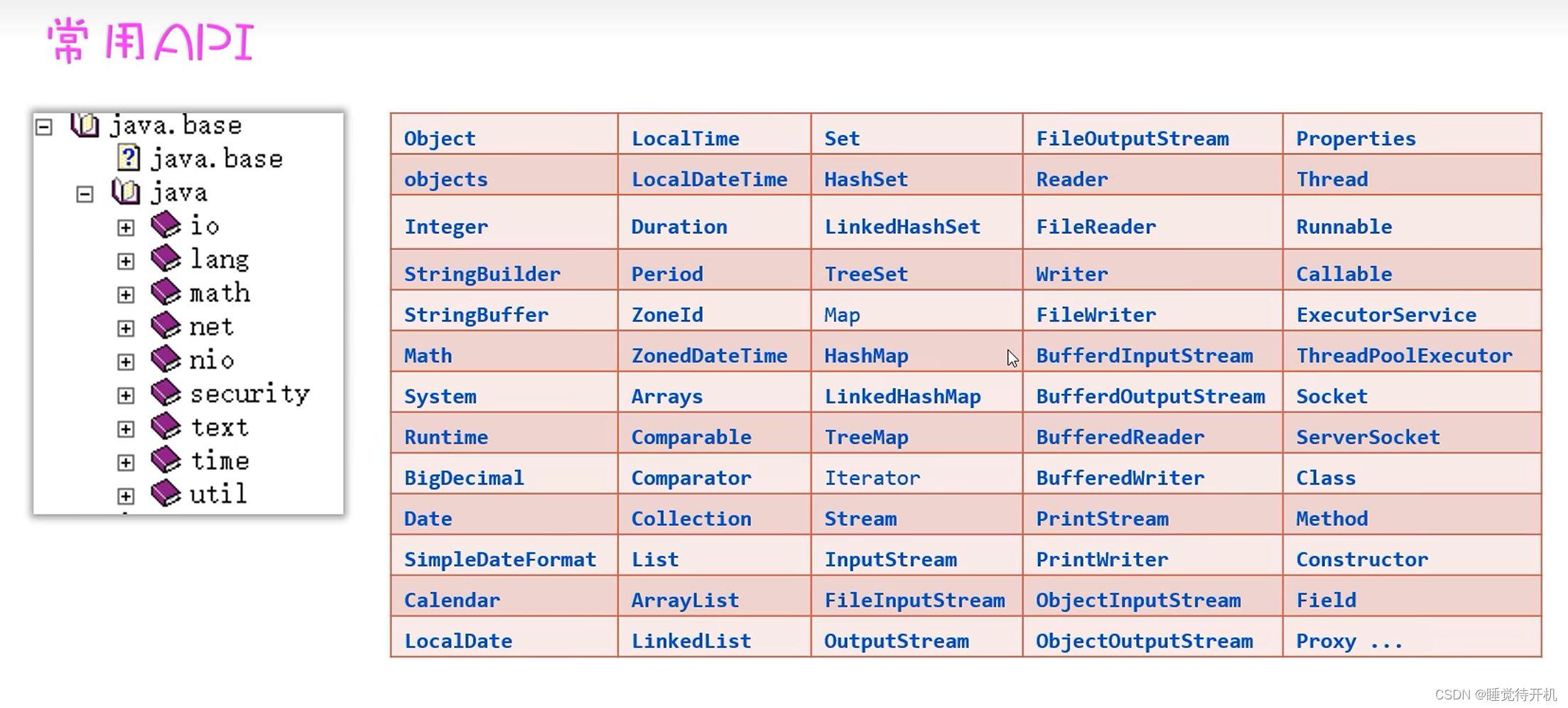This screenshot has height=708, width=1568.
Task: Expand the lang package node
Action: tap(126, 260)
